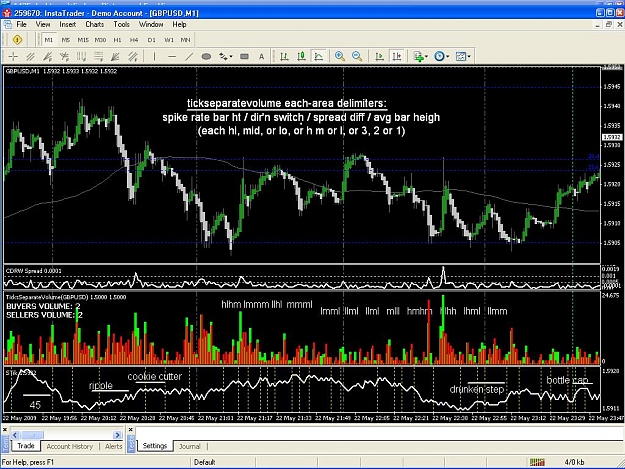Image resolution: width=625 pixels, height=469 pixels.
Task: Click the InstaTrader title bar icon
Action: [x=7, y=13]
